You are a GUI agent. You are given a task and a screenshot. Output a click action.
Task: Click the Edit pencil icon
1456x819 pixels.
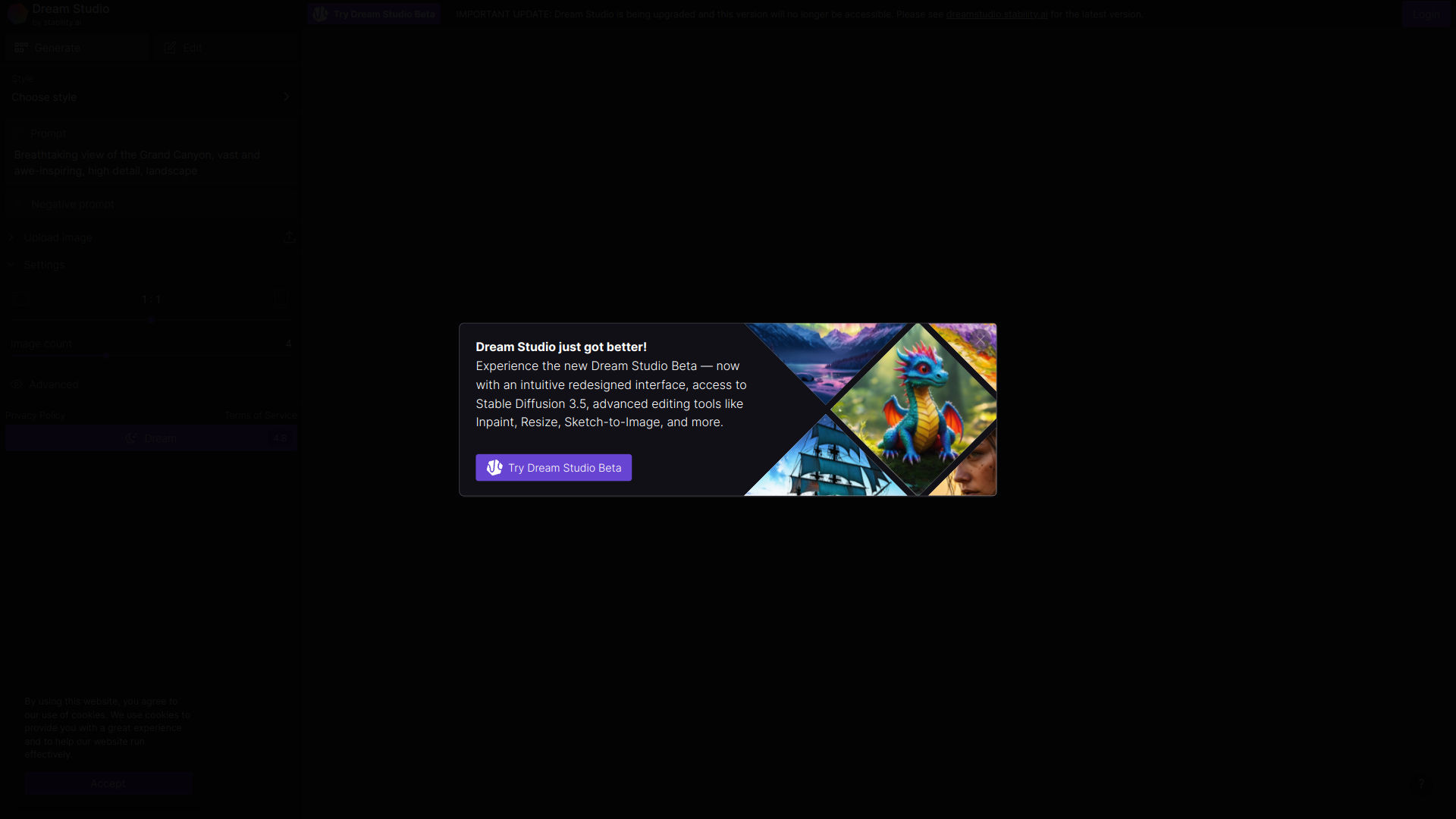171,47
